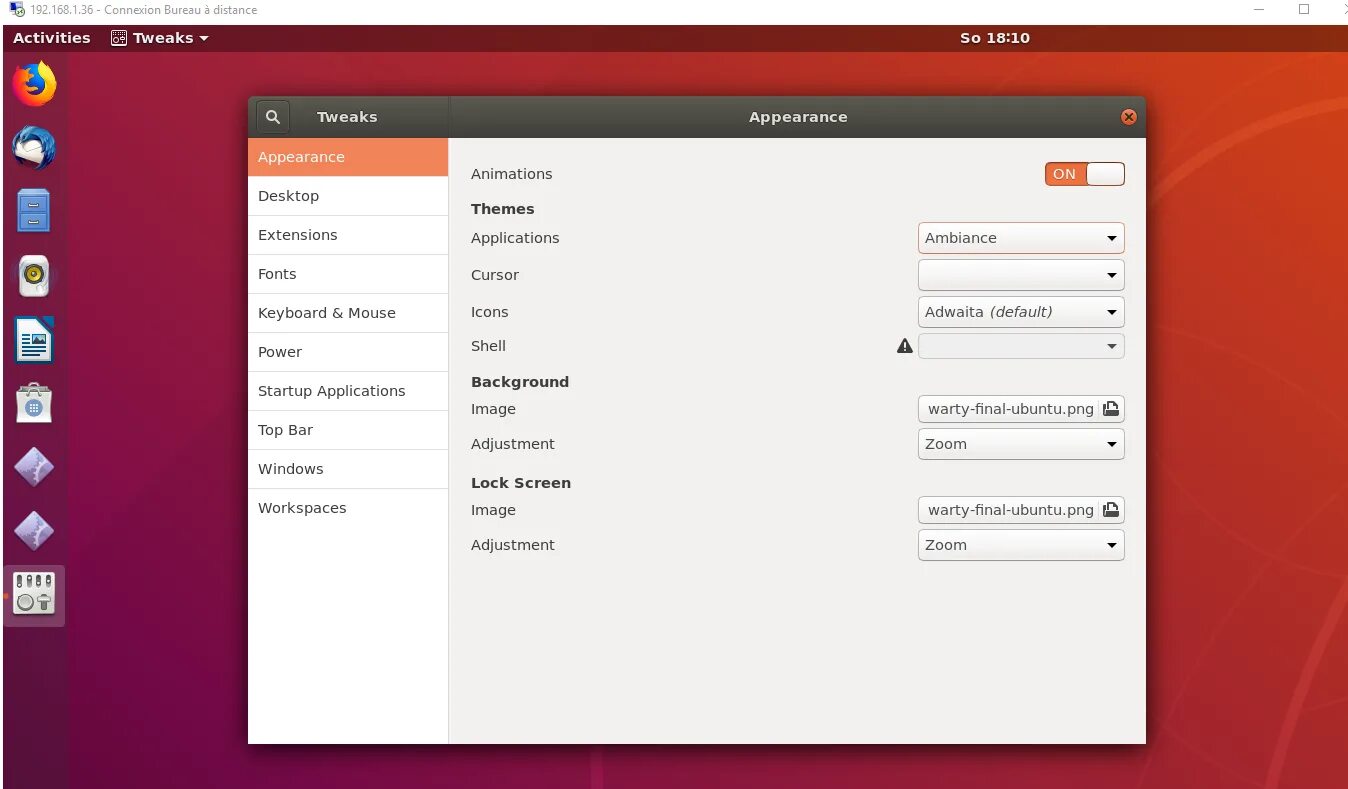Open the Tweaks app menu in top bar
Viewport: 1348px width, 789px height.
tap(160, 38)
